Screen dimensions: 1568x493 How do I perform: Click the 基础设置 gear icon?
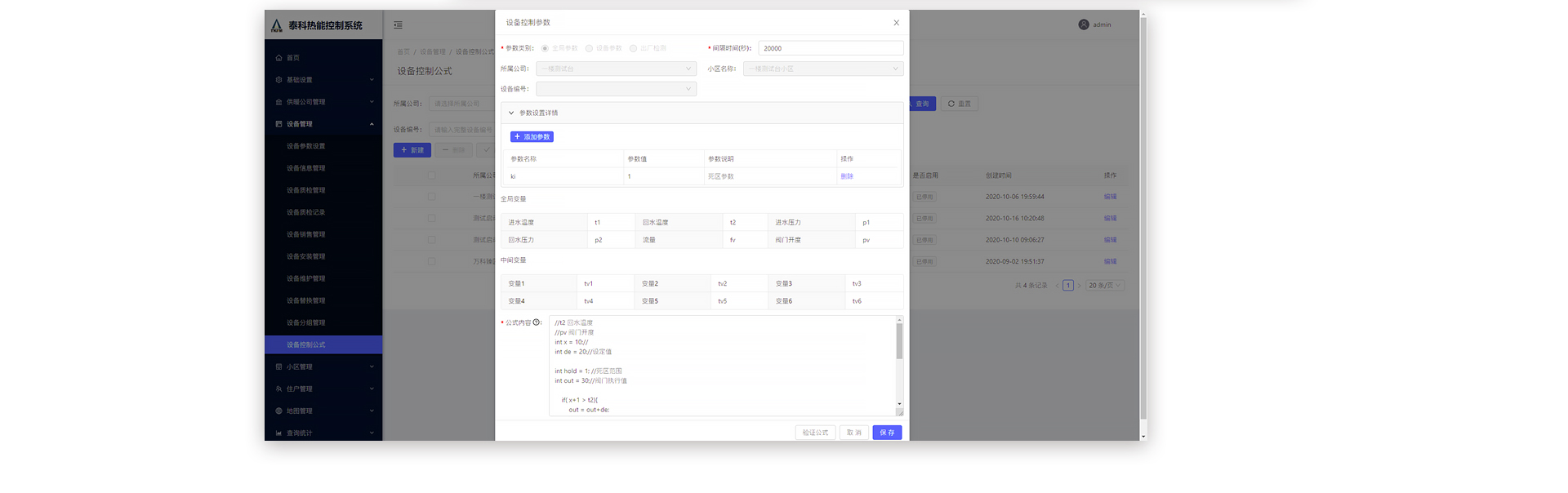point(278,80)
